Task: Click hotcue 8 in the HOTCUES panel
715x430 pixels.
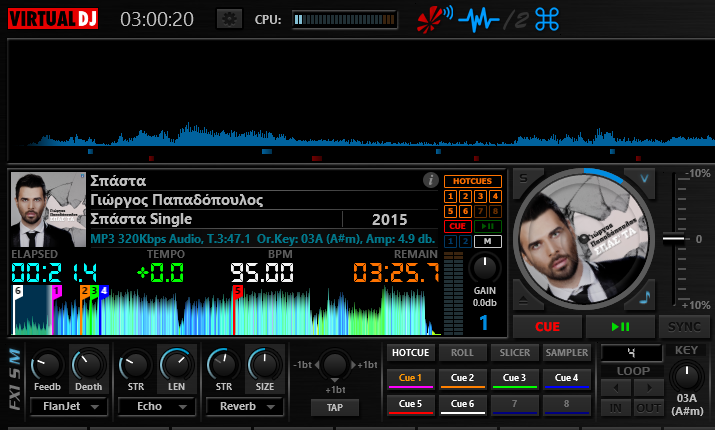Action: 495,211
